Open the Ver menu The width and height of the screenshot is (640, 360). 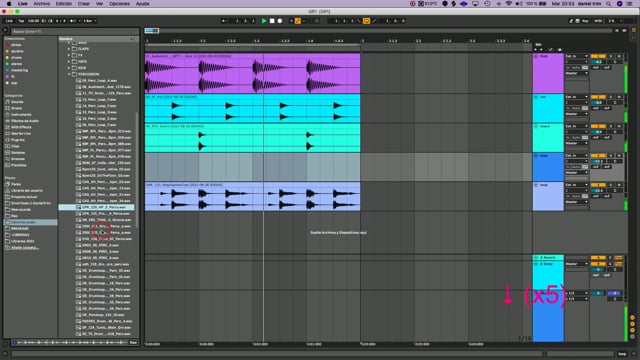99,4
